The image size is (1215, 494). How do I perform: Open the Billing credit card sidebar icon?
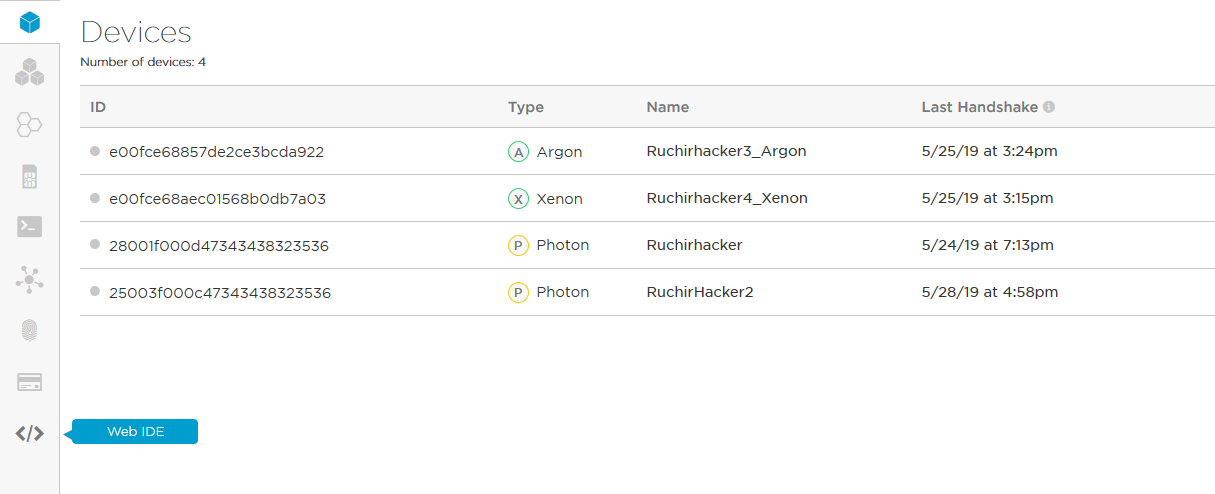[30, 382]
